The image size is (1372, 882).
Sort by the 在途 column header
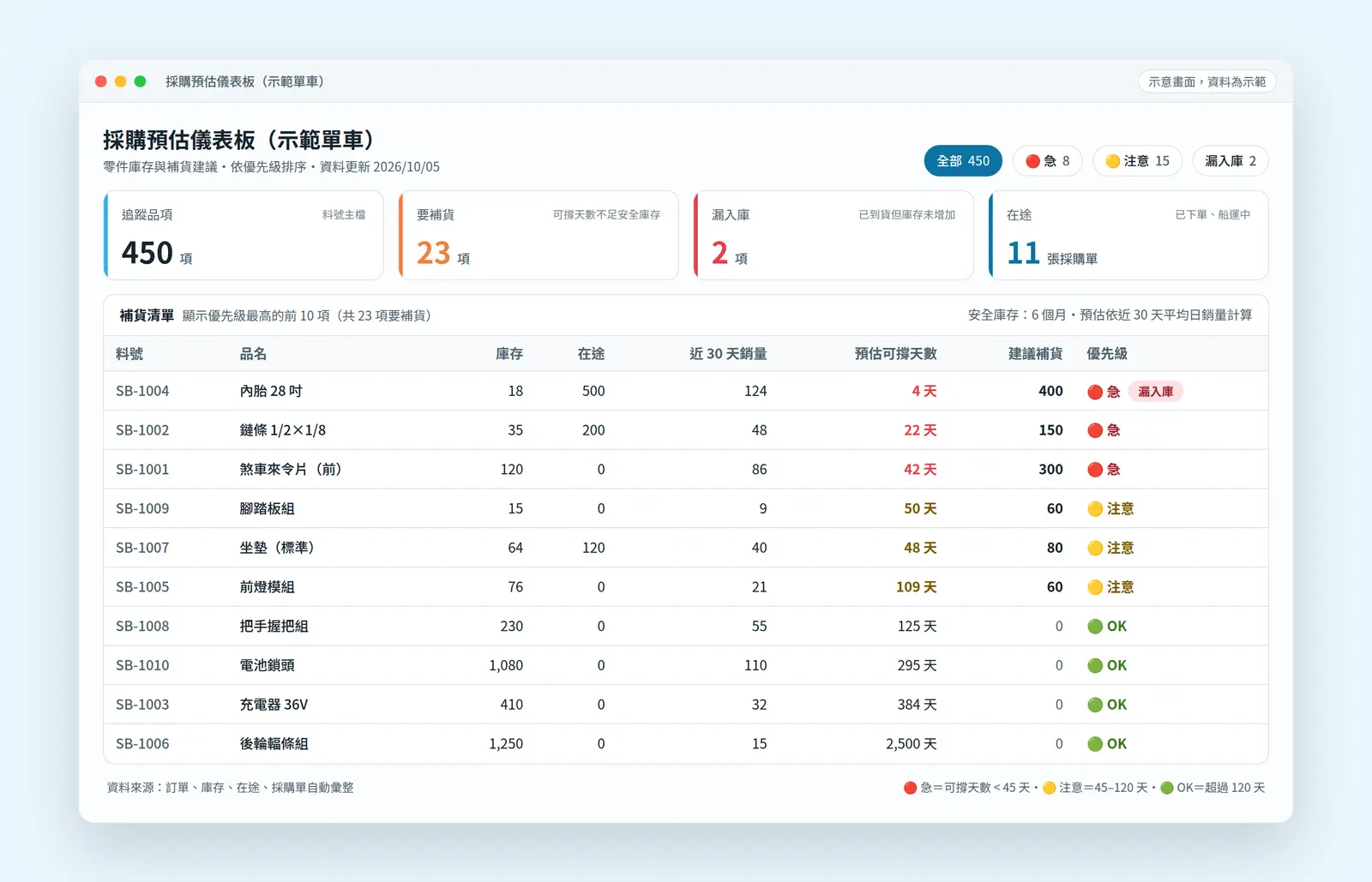coord(591,354)
